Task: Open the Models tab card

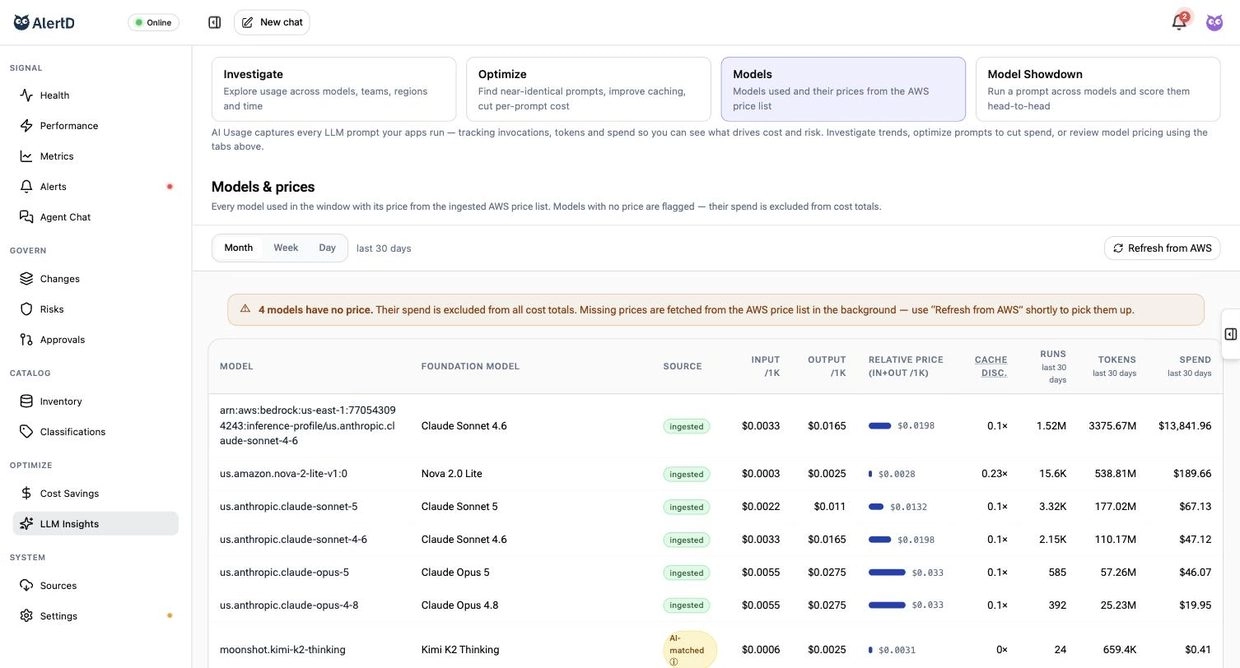Action: click(843, 89)
